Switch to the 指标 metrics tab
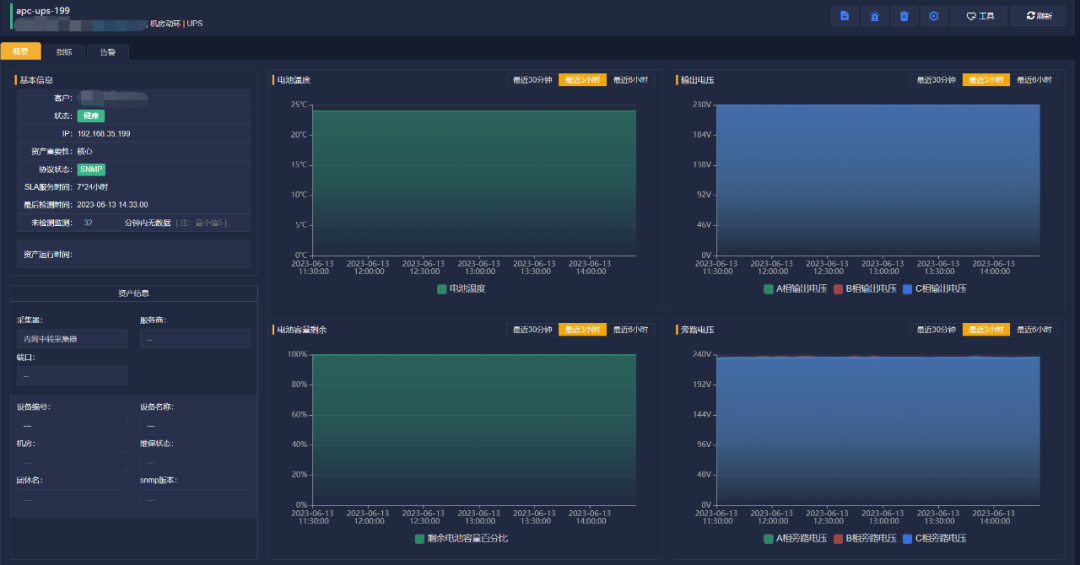Screen dimensions: 1080x565 (x=64, y=52)
